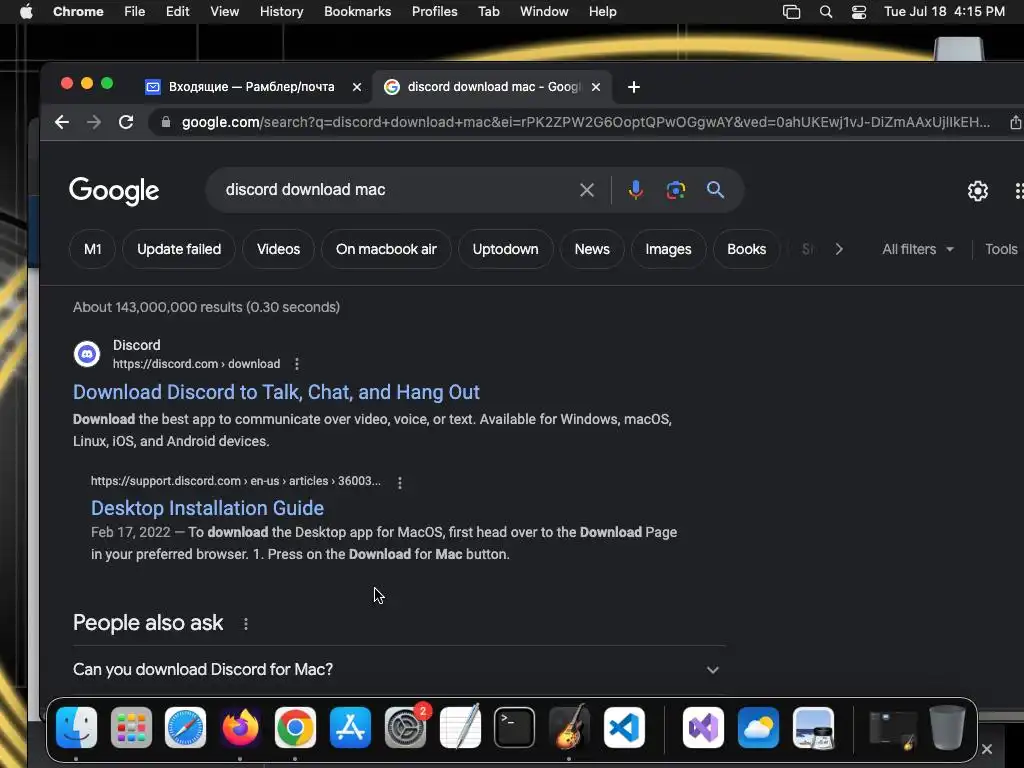Launch Safari from the Dock
The image size is (1024, 768).
click(x=185, y=728)
